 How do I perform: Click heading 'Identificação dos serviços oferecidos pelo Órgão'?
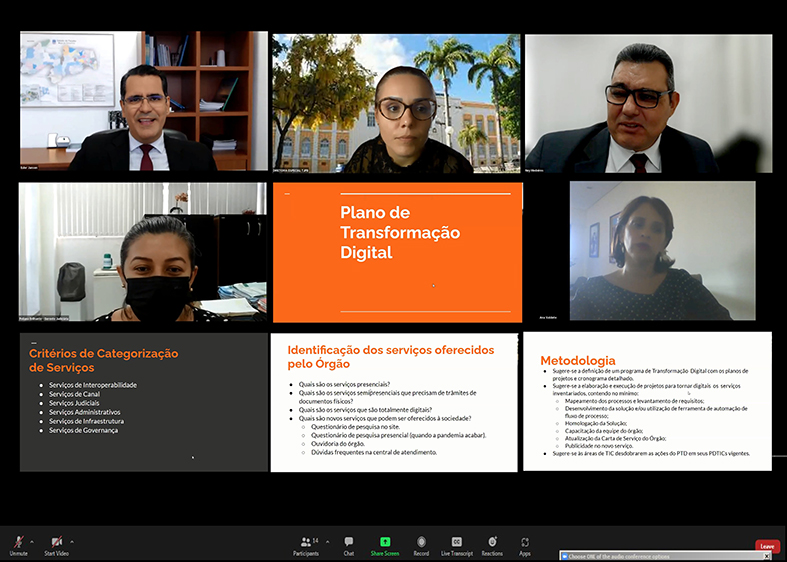tap(391, 357)
